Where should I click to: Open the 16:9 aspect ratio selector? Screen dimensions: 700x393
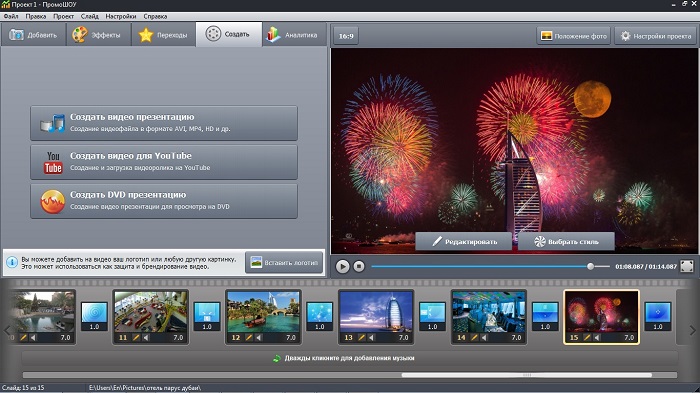click(x=346, y=36)
